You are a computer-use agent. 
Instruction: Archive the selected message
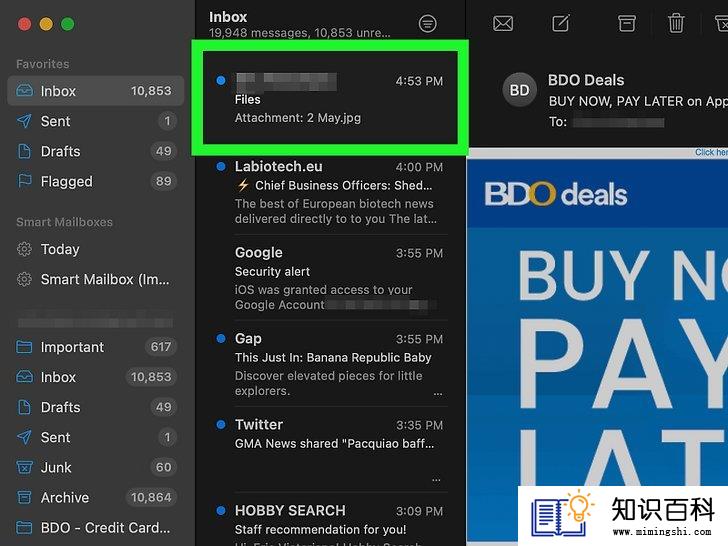(x=626, y=23)
